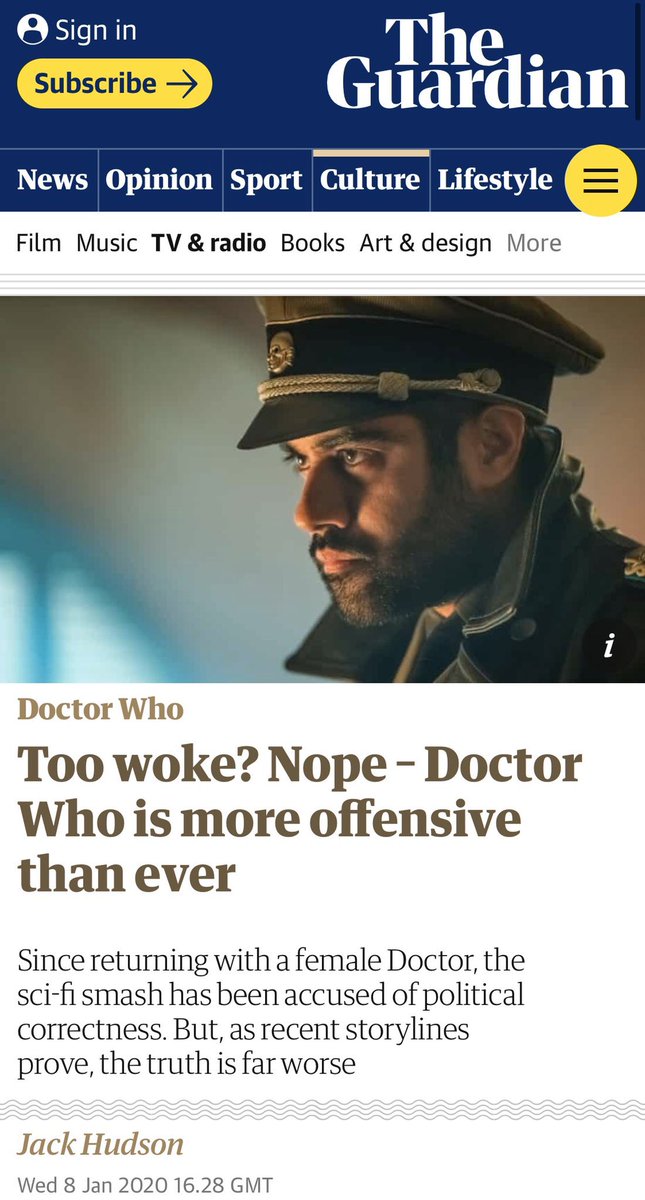Click the Sign in link

pyautogui.click(x=95, y=31)
